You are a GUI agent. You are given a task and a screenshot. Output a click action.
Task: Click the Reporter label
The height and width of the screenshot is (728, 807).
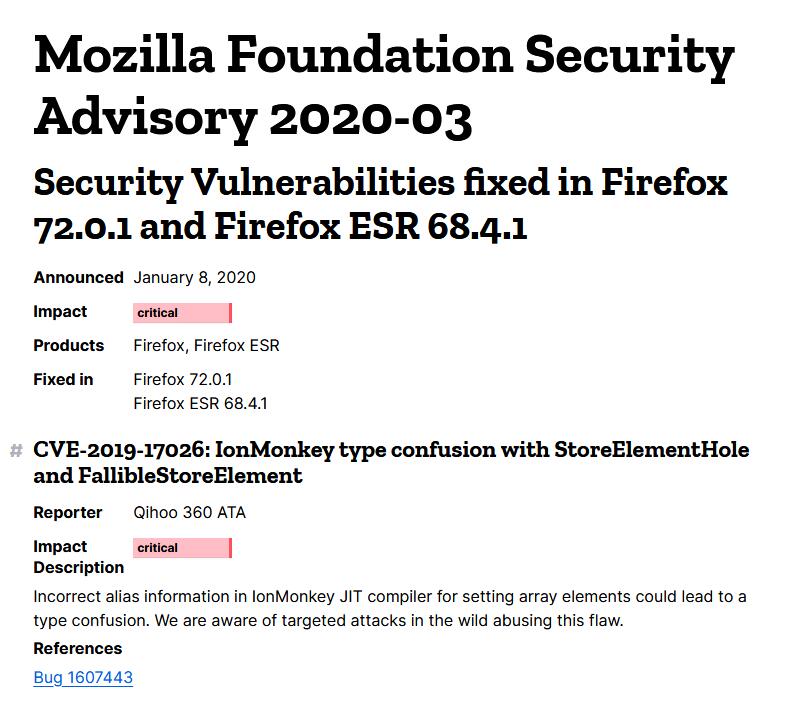(x=68, y=513)
